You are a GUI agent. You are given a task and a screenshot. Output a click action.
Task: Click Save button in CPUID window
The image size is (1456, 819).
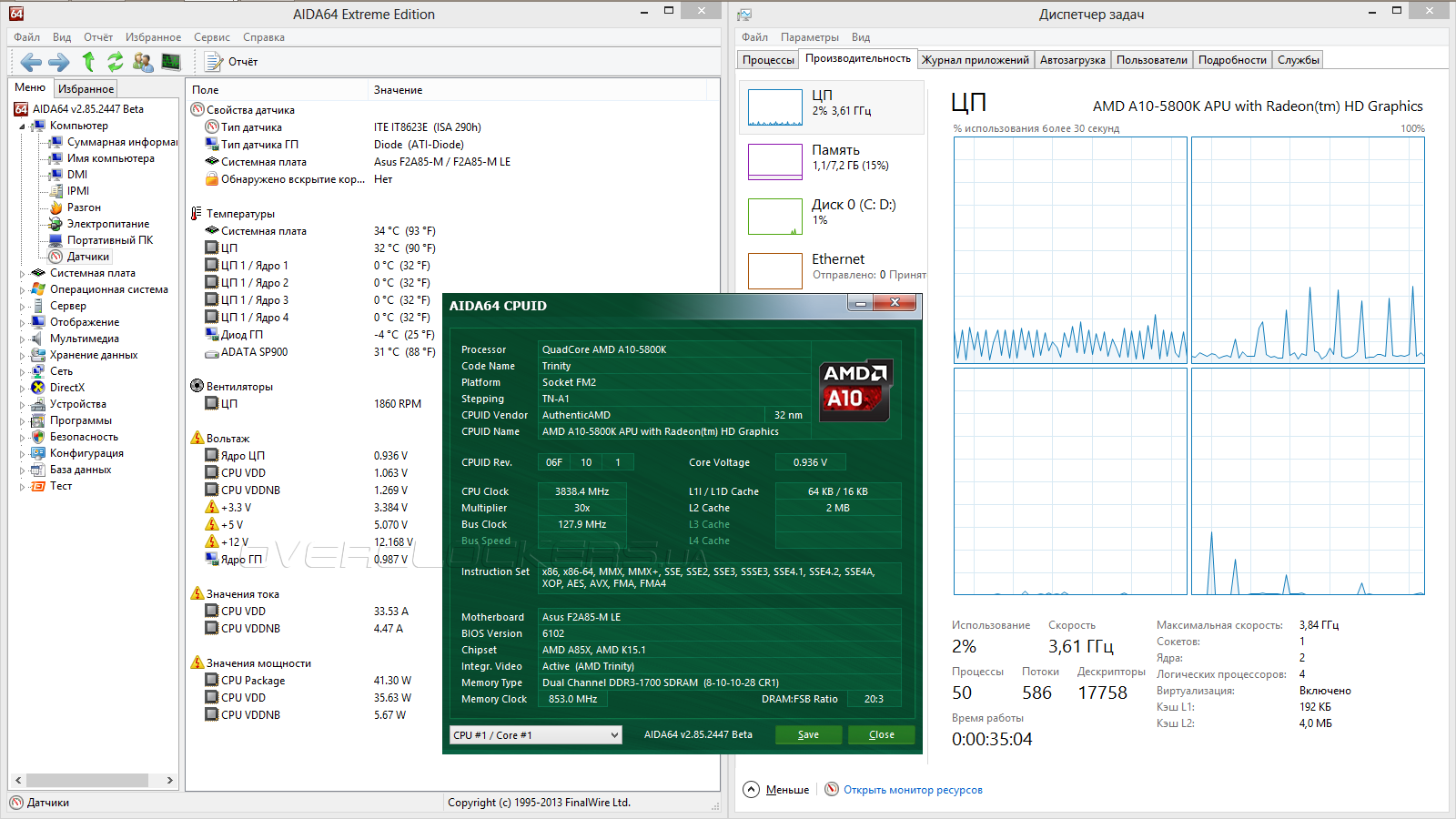pyautogui.click(x=808, y=735)
